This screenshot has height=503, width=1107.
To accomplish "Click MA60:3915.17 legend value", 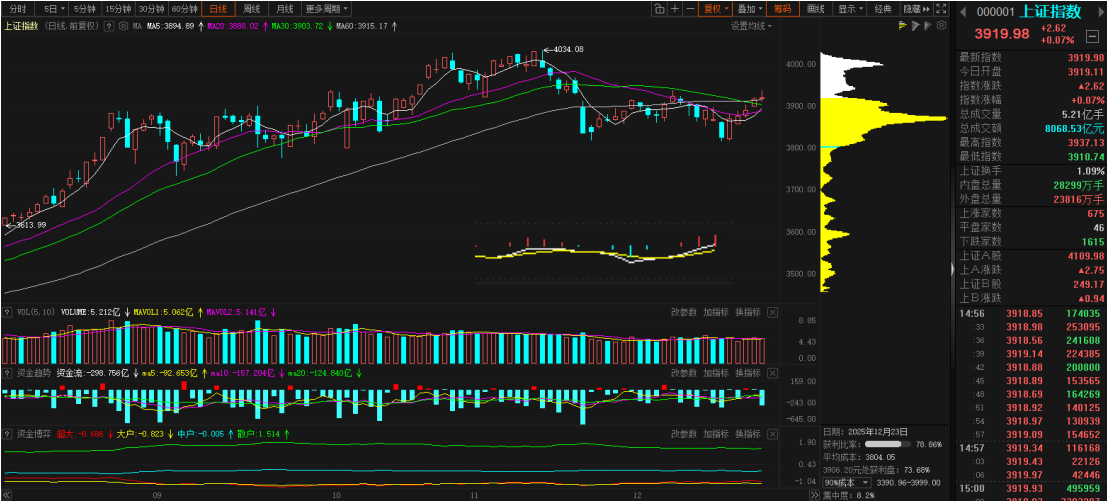I will (362, 26).
